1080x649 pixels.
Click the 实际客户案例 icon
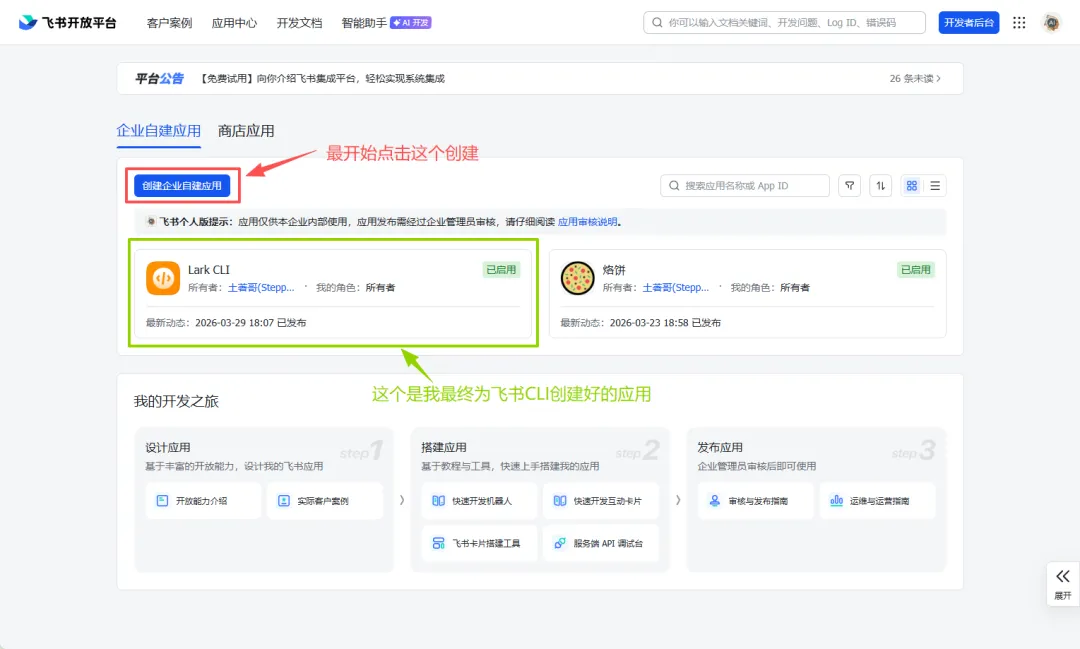284,501
